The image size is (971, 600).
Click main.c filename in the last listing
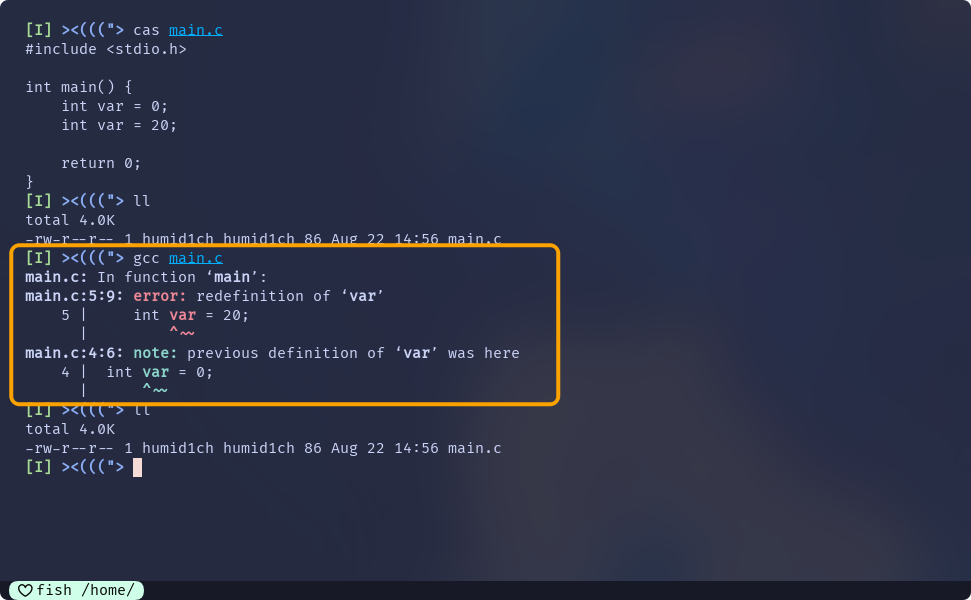click(x=475, y=448)
